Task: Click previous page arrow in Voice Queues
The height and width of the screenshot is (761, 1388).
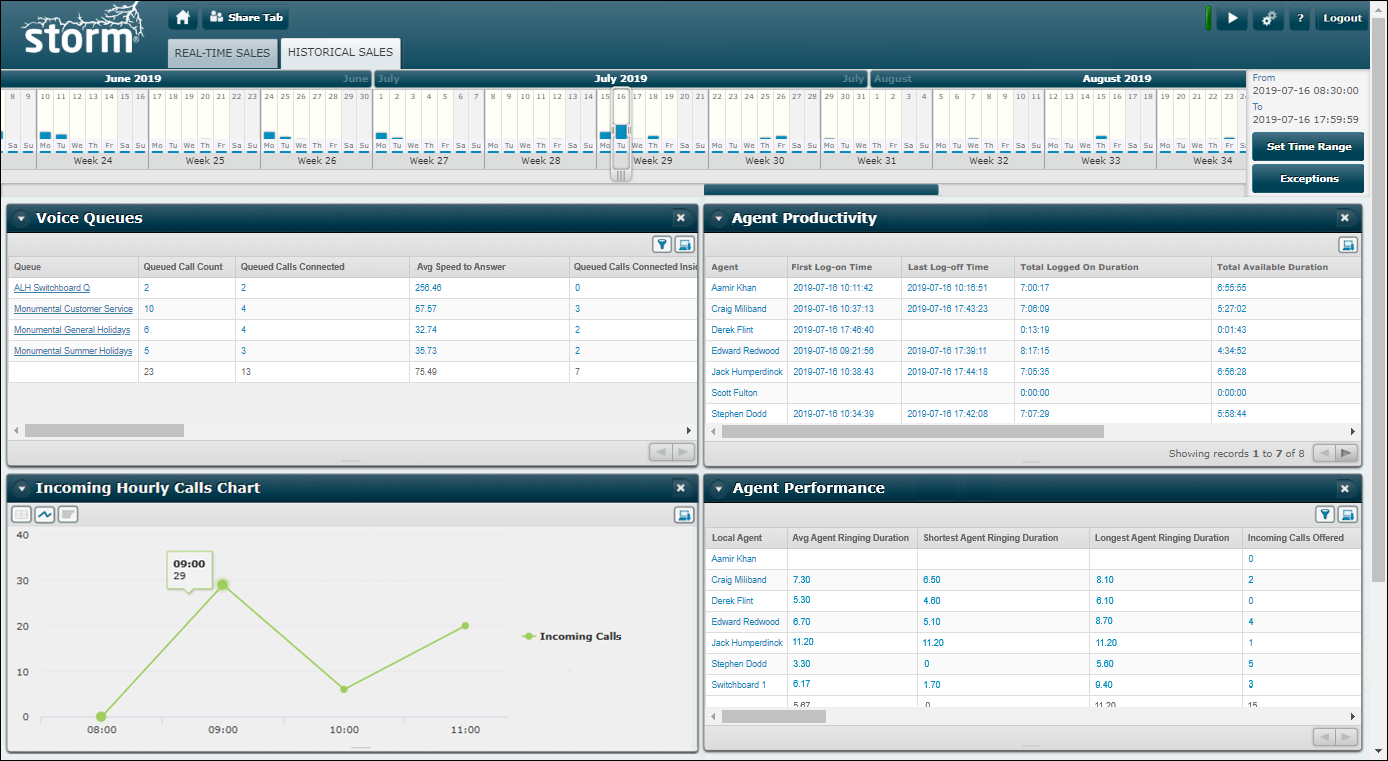Action: point(660,452)
